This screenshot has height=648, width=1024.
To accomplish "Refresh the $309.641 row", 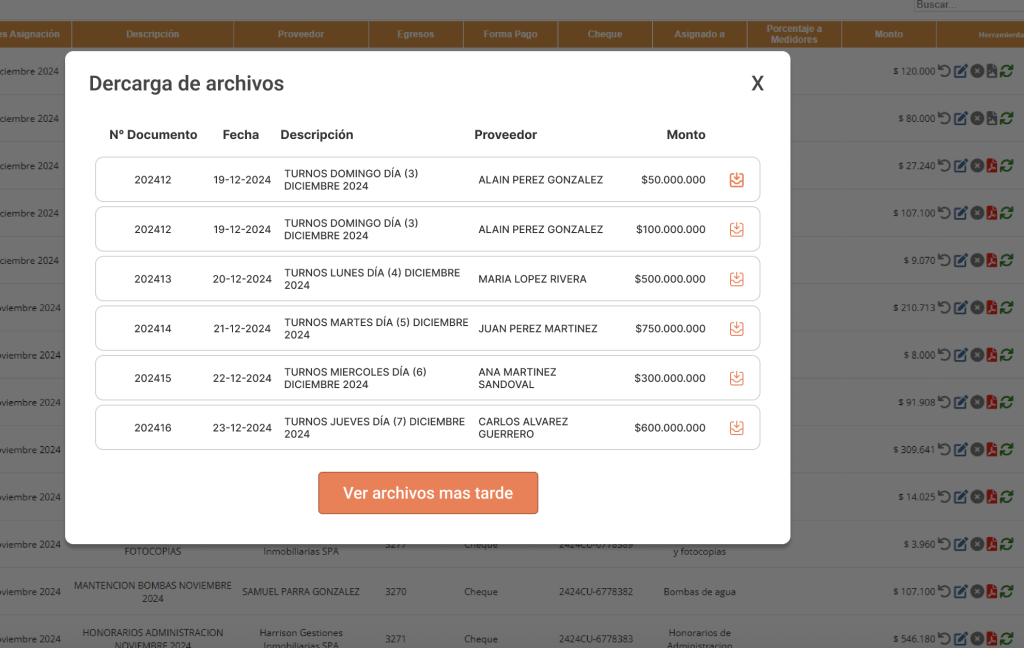I will point(1007,450).
